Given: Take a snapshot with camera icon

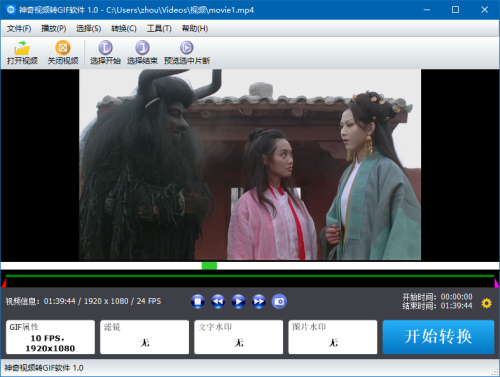Looking at the screenshot, I should [x=279, y=301].
